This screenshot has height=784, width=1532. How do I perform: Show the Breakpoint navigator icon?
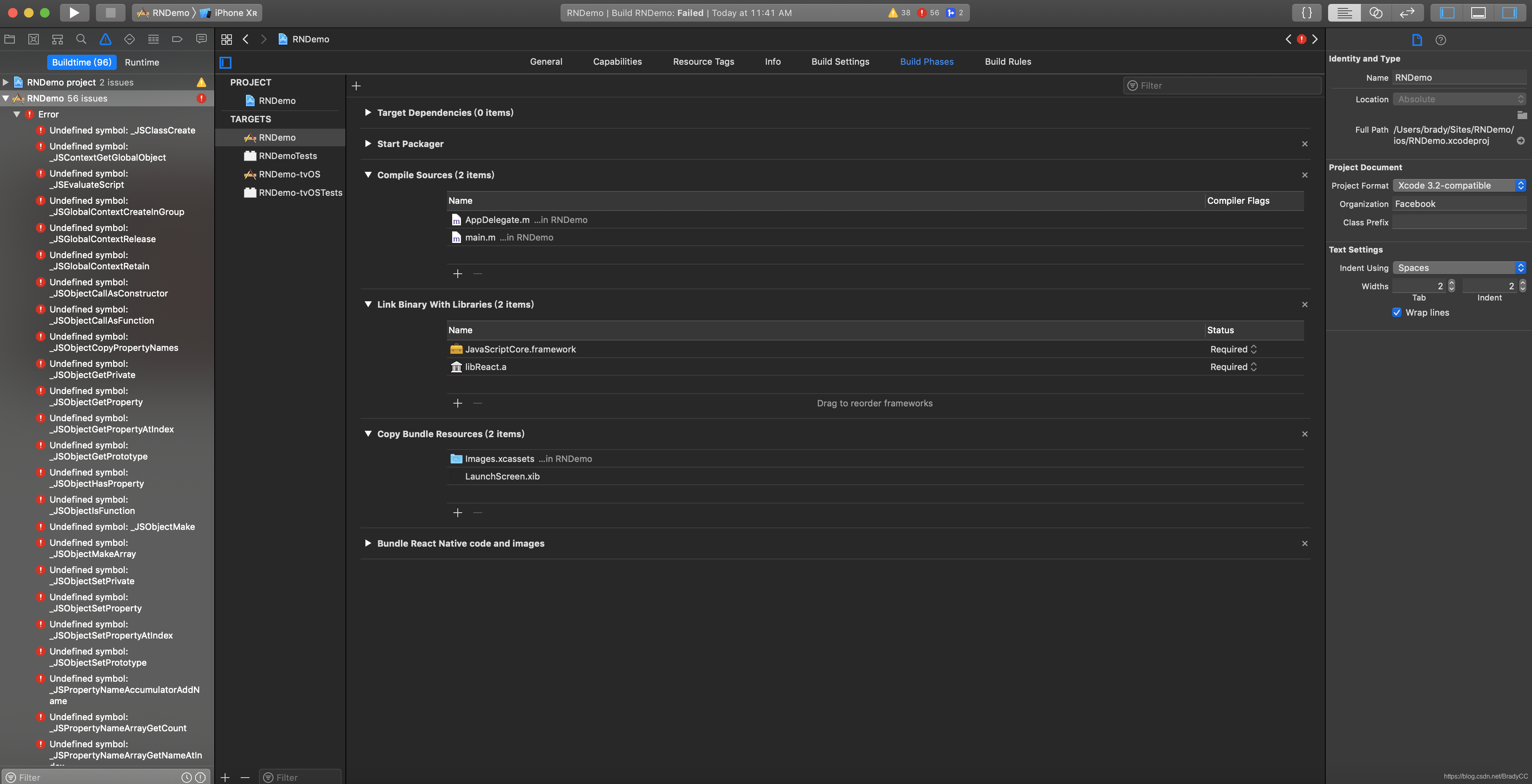point(177,39)
